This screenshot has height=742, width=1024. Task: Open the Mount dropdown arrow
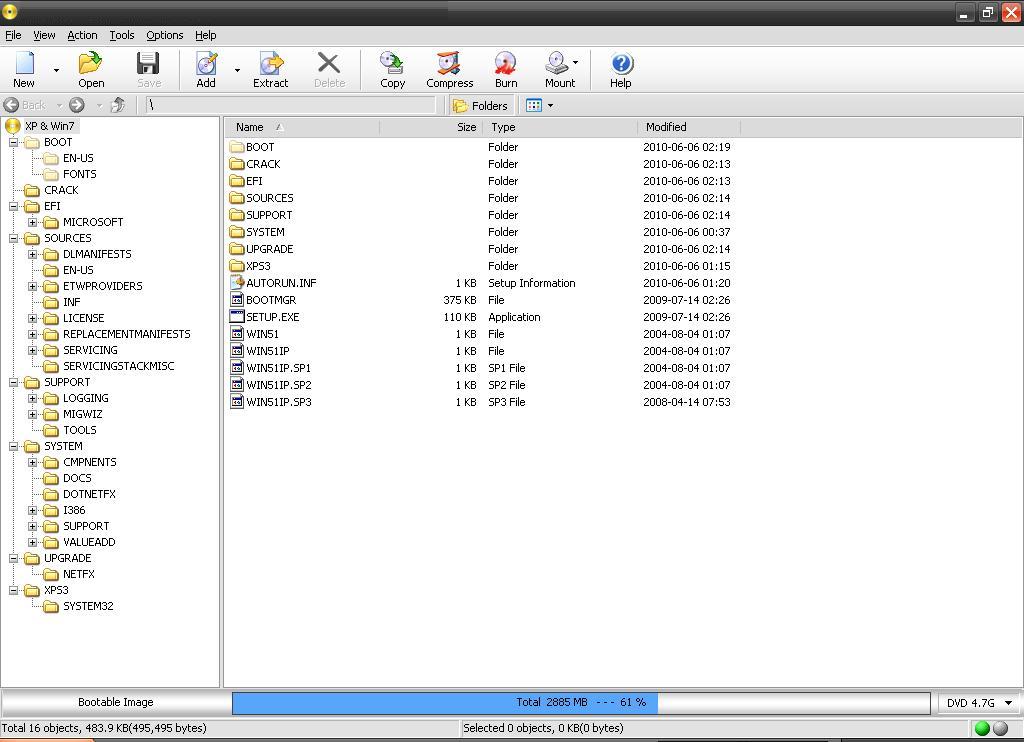click(x=575, y=63)
